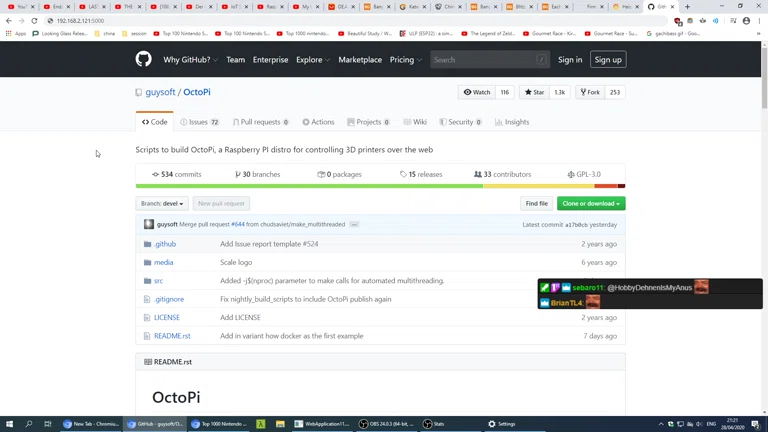Click the Watch button
This screenshot has width=768, height=432.
[477, 92]
